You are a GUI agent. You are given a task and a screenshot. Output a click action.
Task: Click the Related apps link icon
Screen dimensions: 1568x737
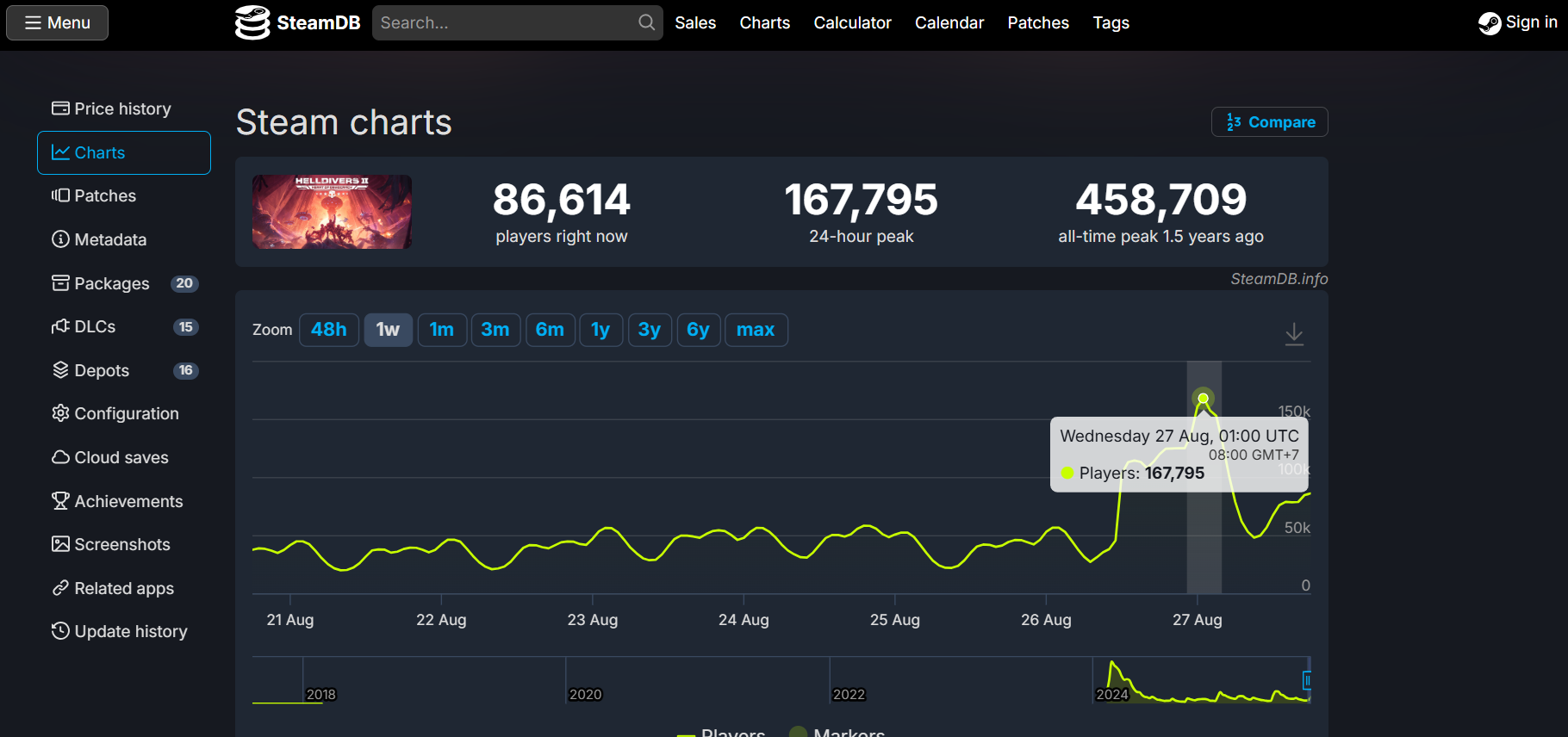60,588
